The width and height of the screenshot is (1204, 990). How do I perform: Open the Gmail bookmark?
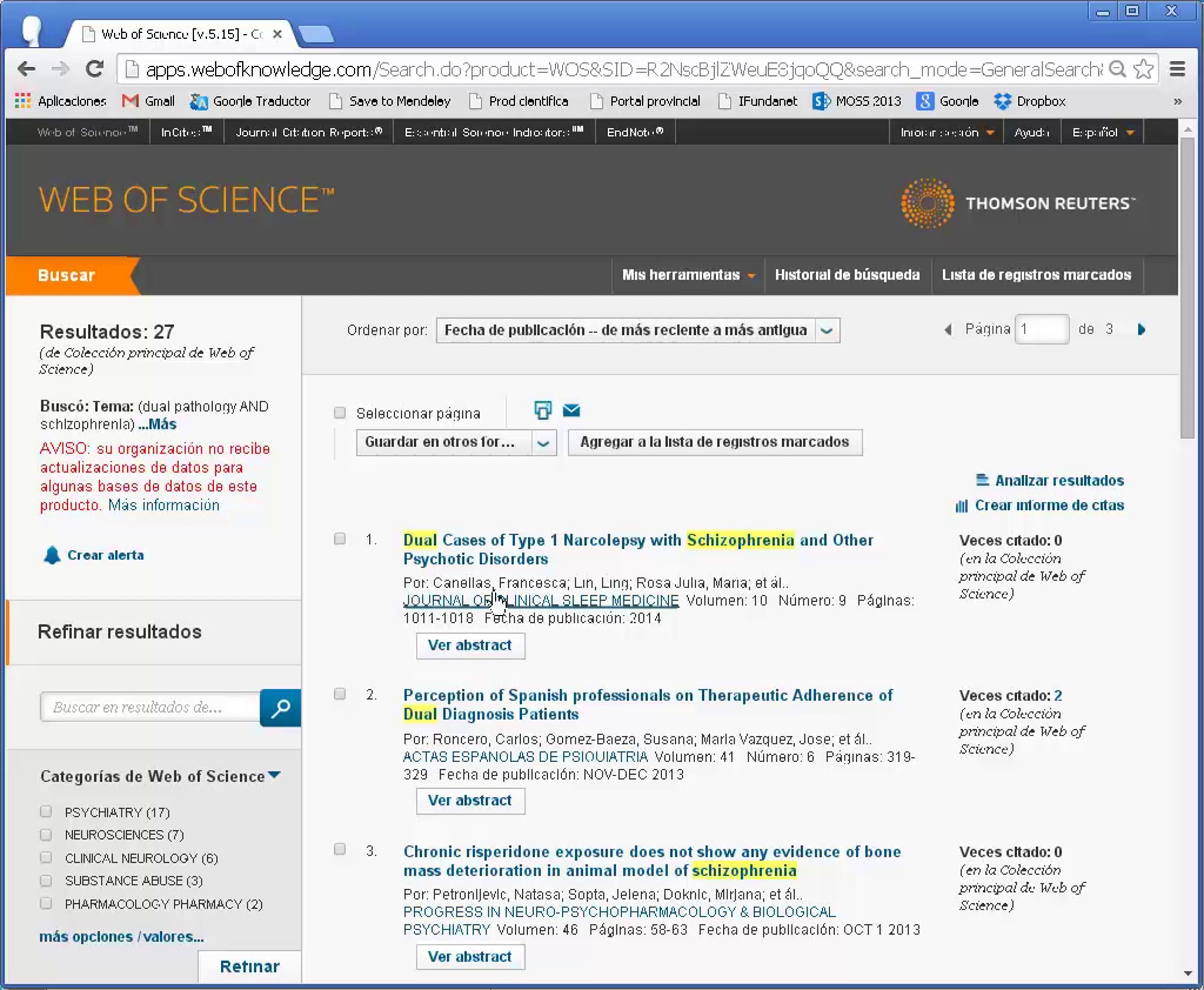148,101
